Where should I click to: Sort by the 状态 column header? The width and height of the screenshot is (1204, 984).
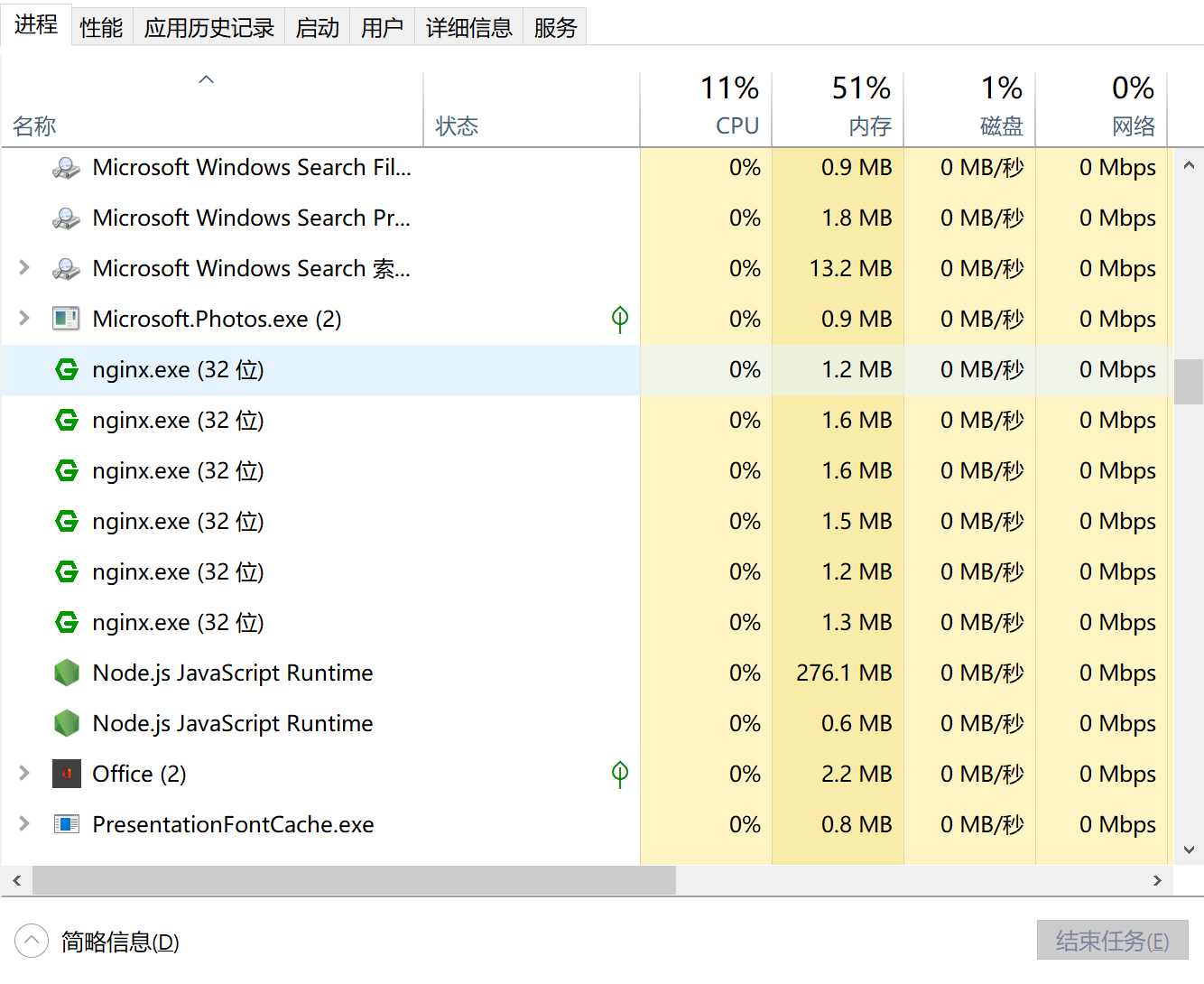(532, 109)
